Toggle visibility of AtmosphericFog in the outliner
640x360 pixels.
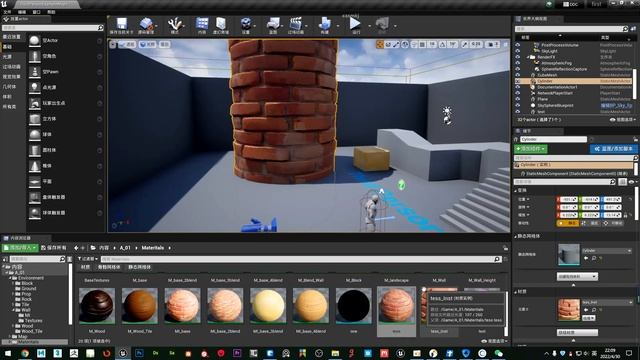[518, 63]
